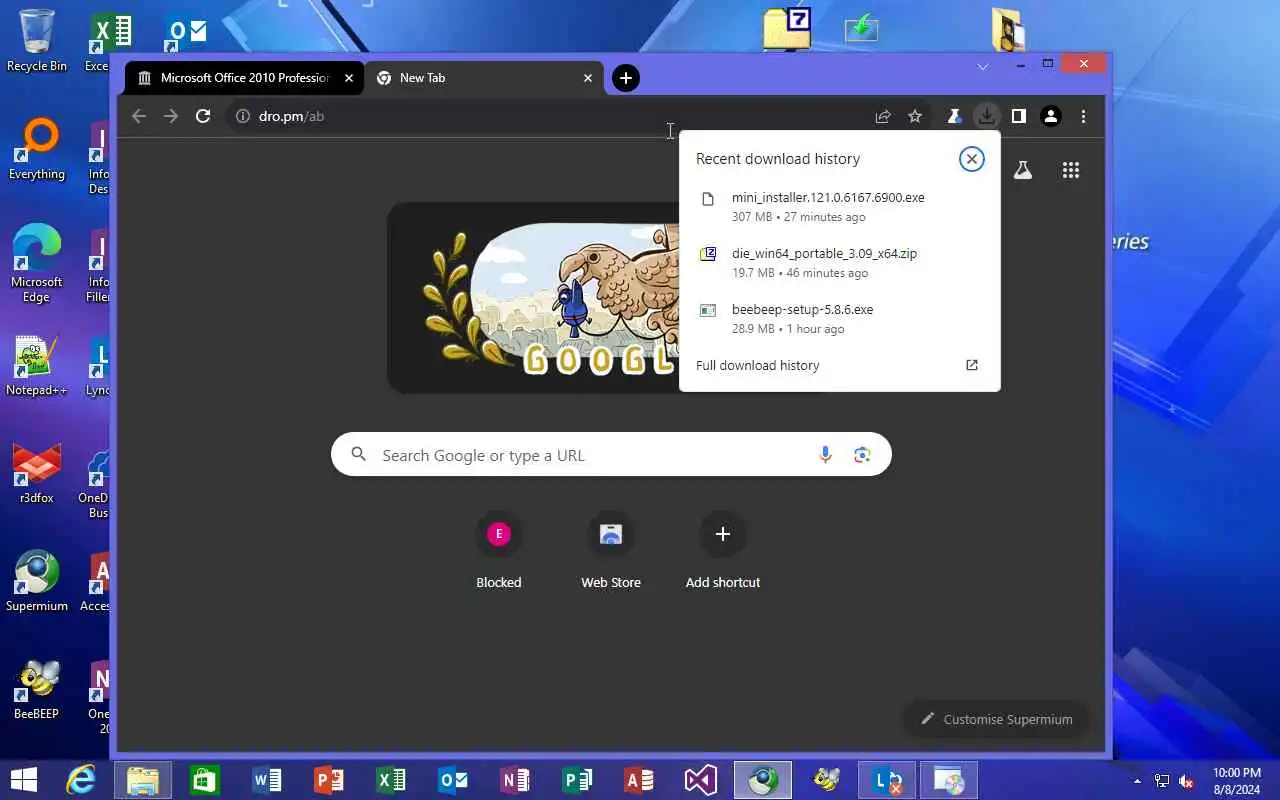Close the Recent download history popup
Screen dimensions: 1280x800
coord(971,159)
